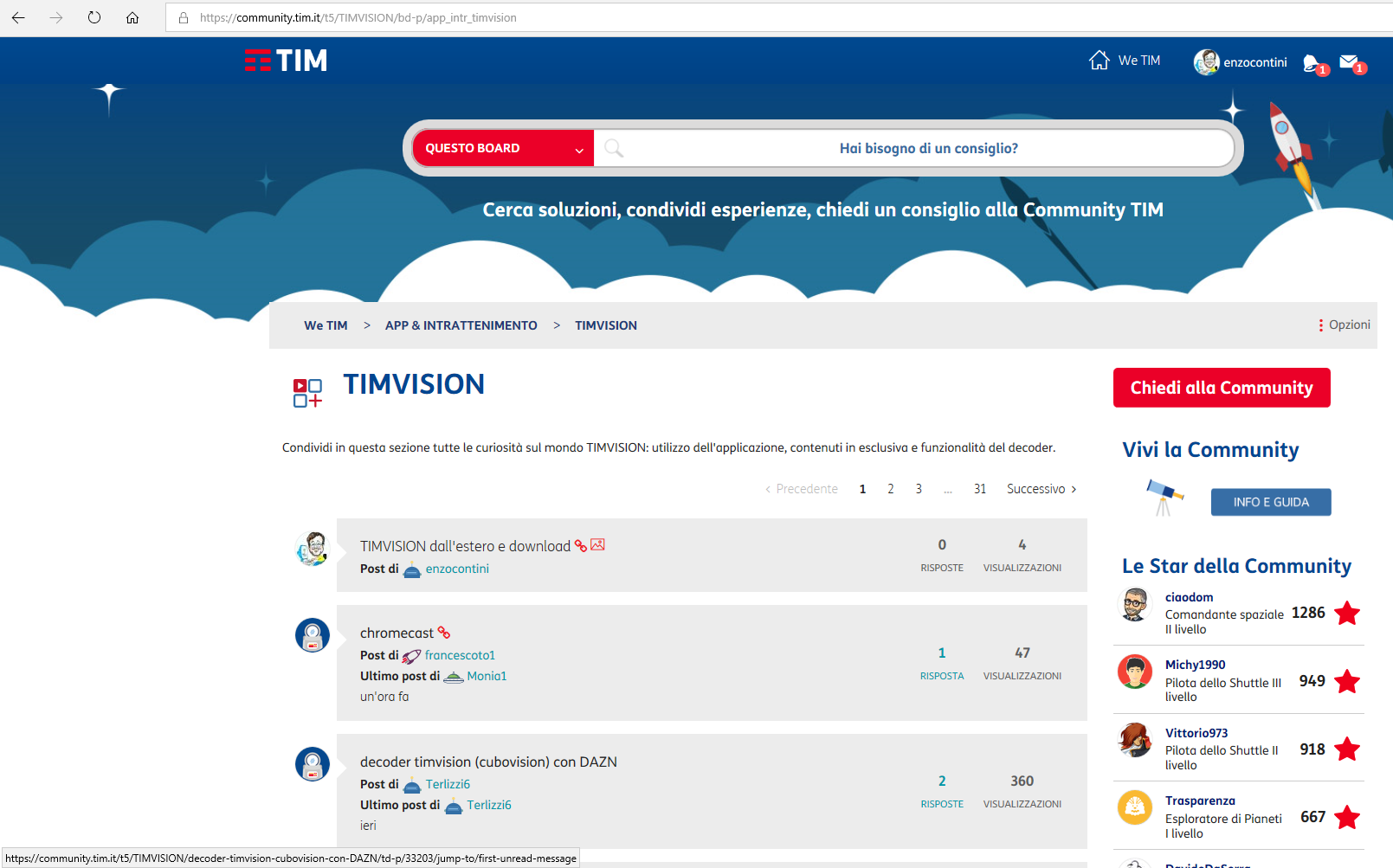Select APP & INTRATTENIMENTO breadcrumb
The height and width of the screenshot is (868, 1393).
(x=461, y=325)
